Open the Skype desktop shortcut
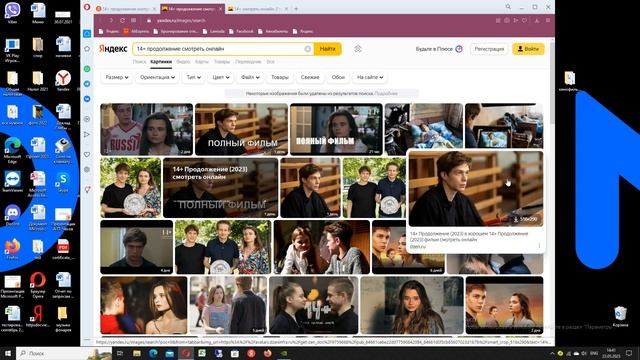 (x=63, y=181)
